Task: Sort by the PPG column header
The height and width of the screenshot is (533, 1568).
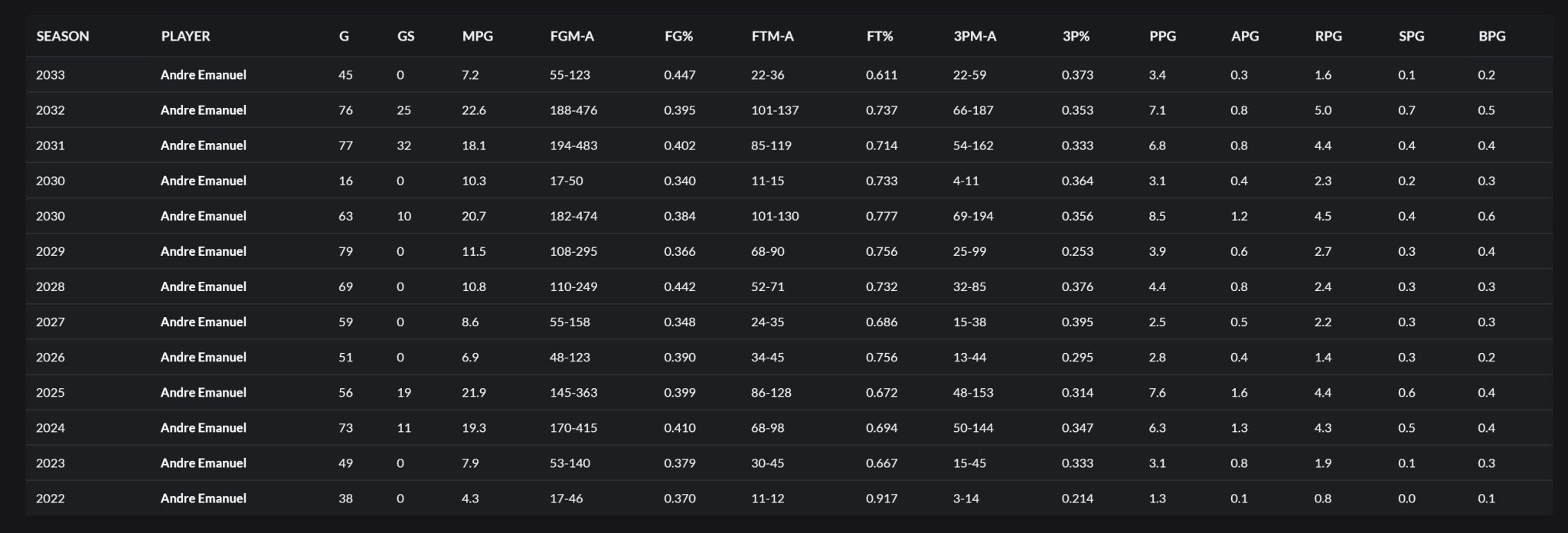Action: point(1162,36)
